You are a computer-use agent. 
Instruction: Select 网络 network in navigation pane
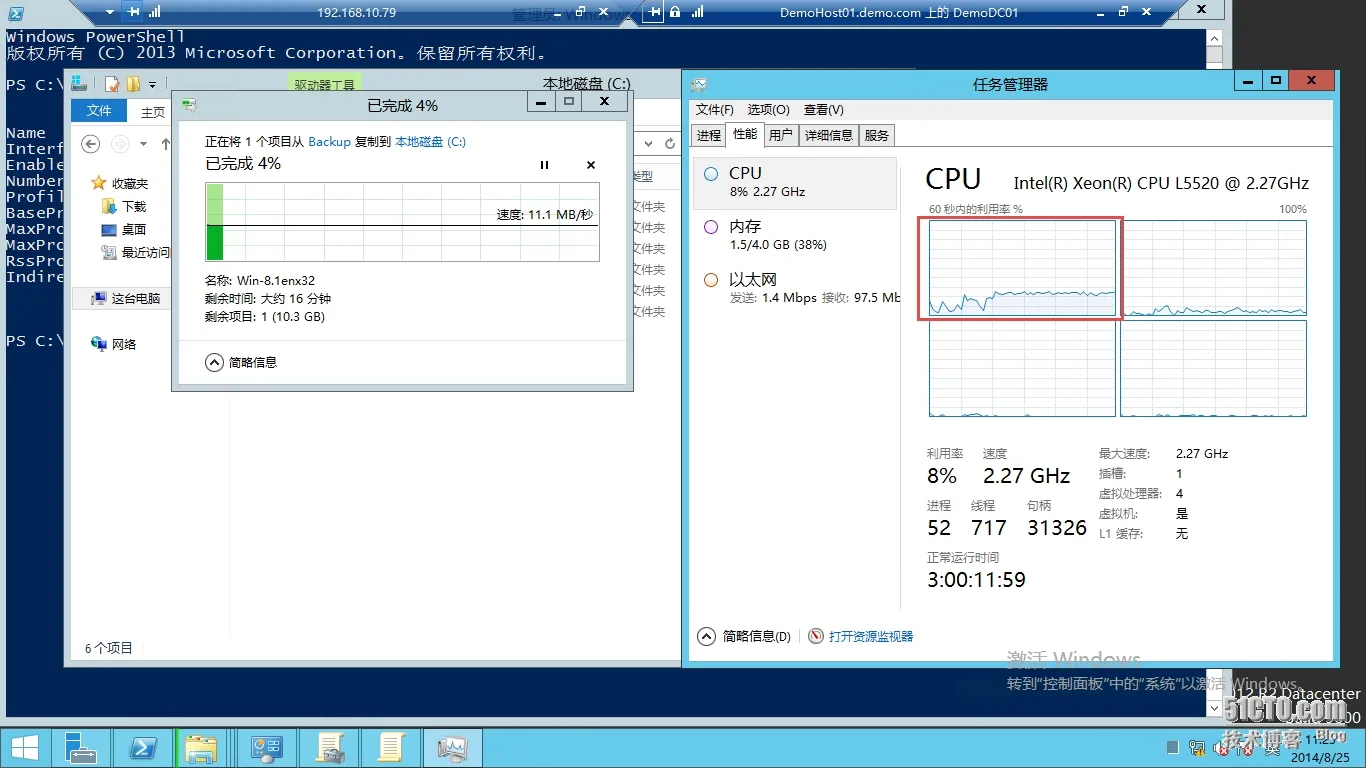114,344
